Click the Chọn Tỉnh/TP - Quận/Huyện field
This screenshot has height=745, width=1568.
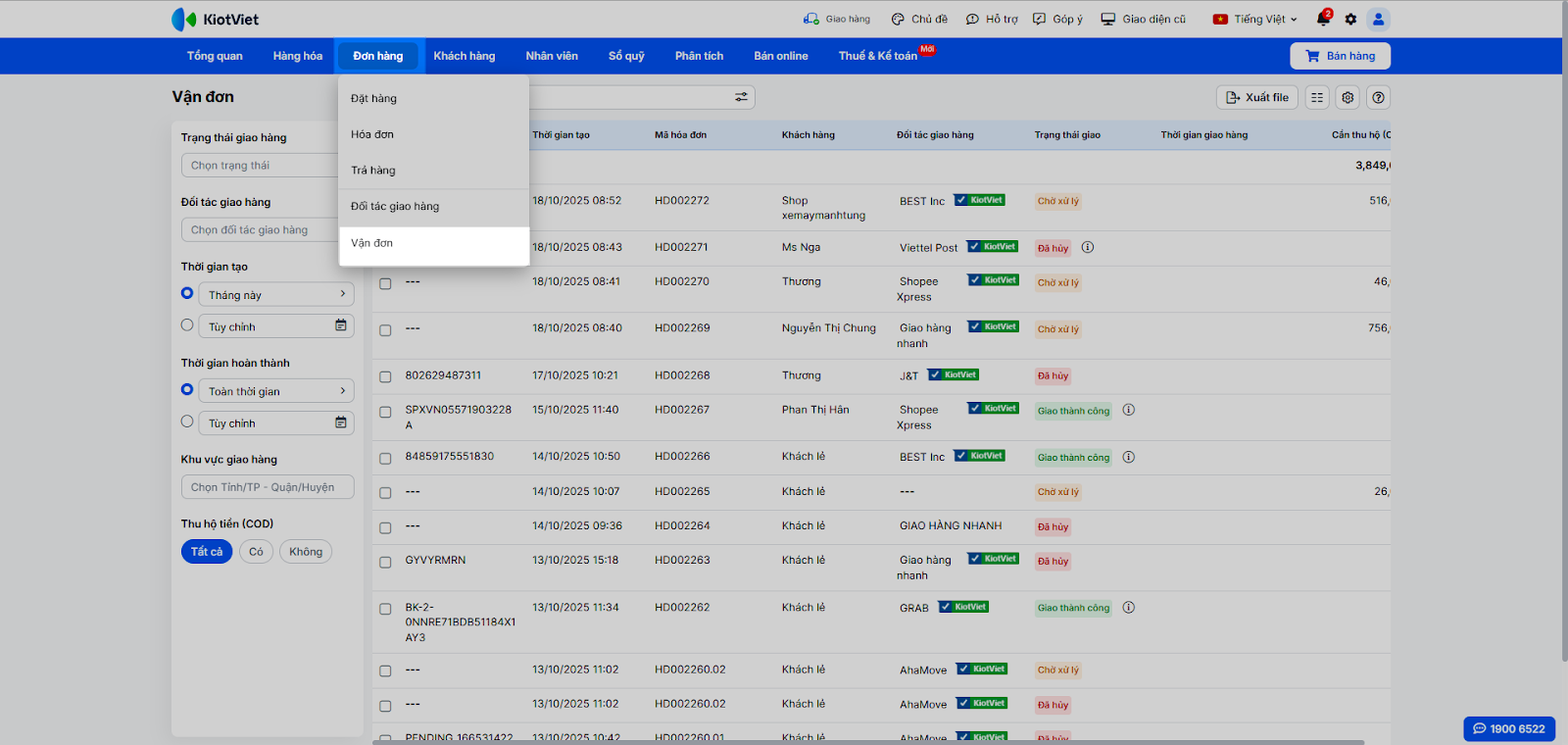[267, 487]
